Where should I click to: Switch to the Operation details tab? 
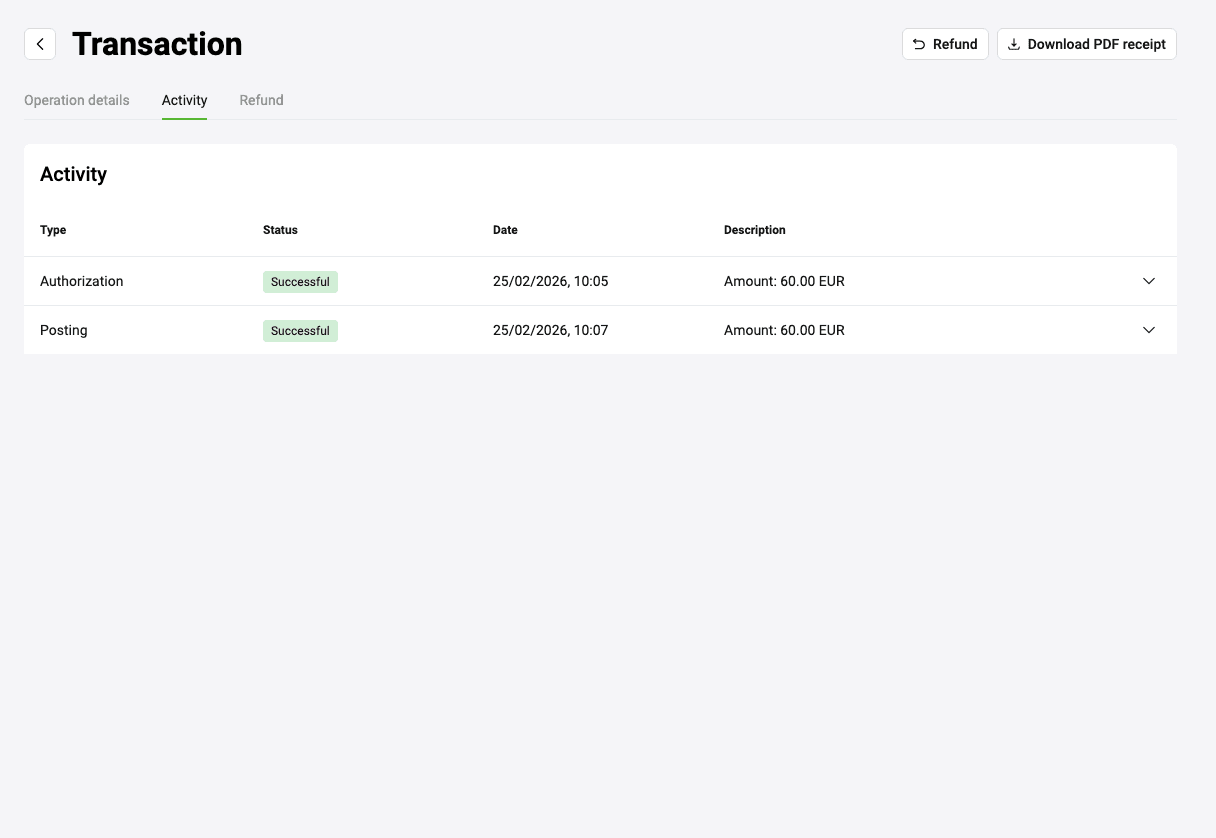pos(77,100)
